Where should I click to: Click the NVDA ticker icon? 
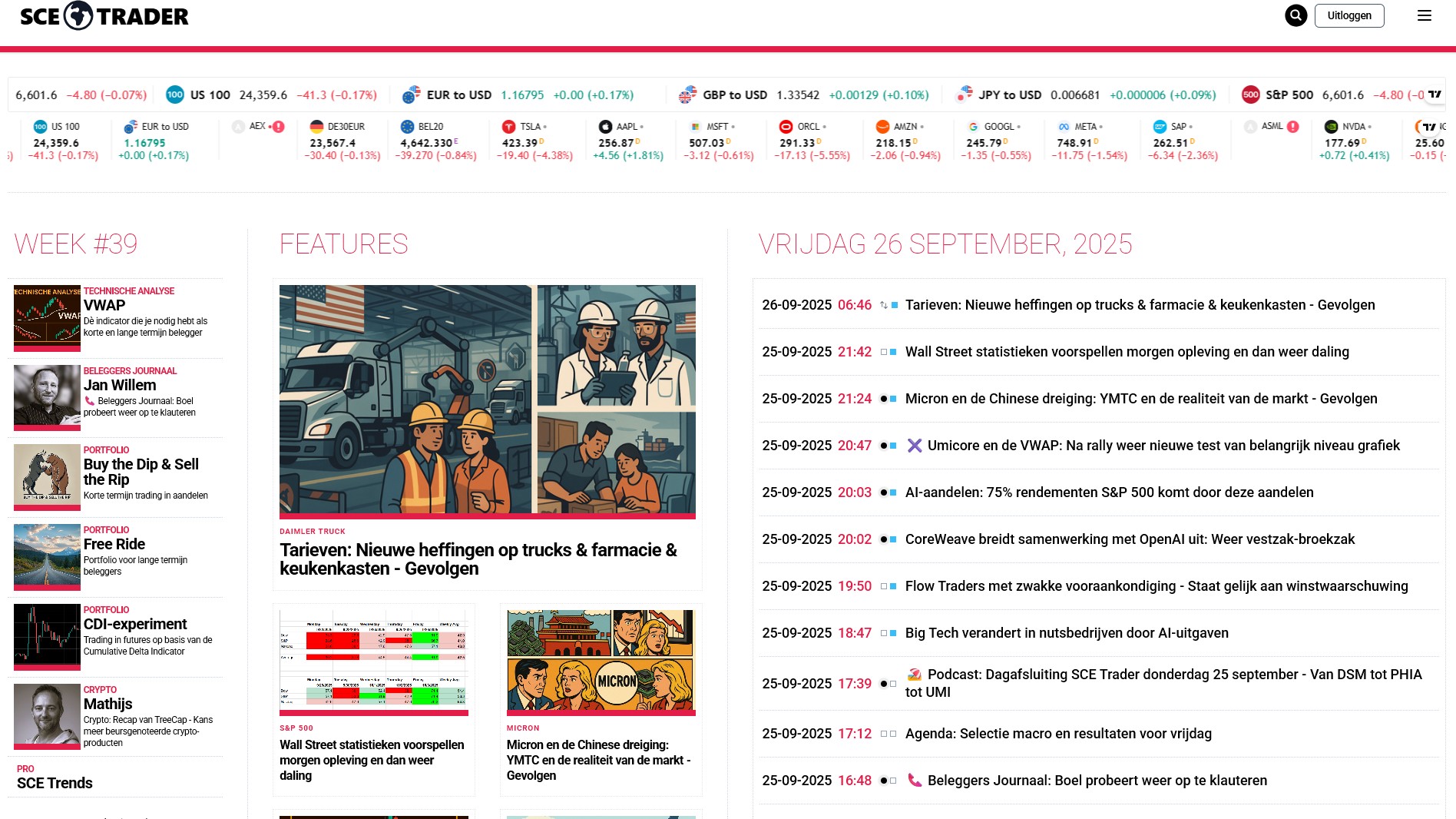pyautogui.click(x=1331, y=127)
